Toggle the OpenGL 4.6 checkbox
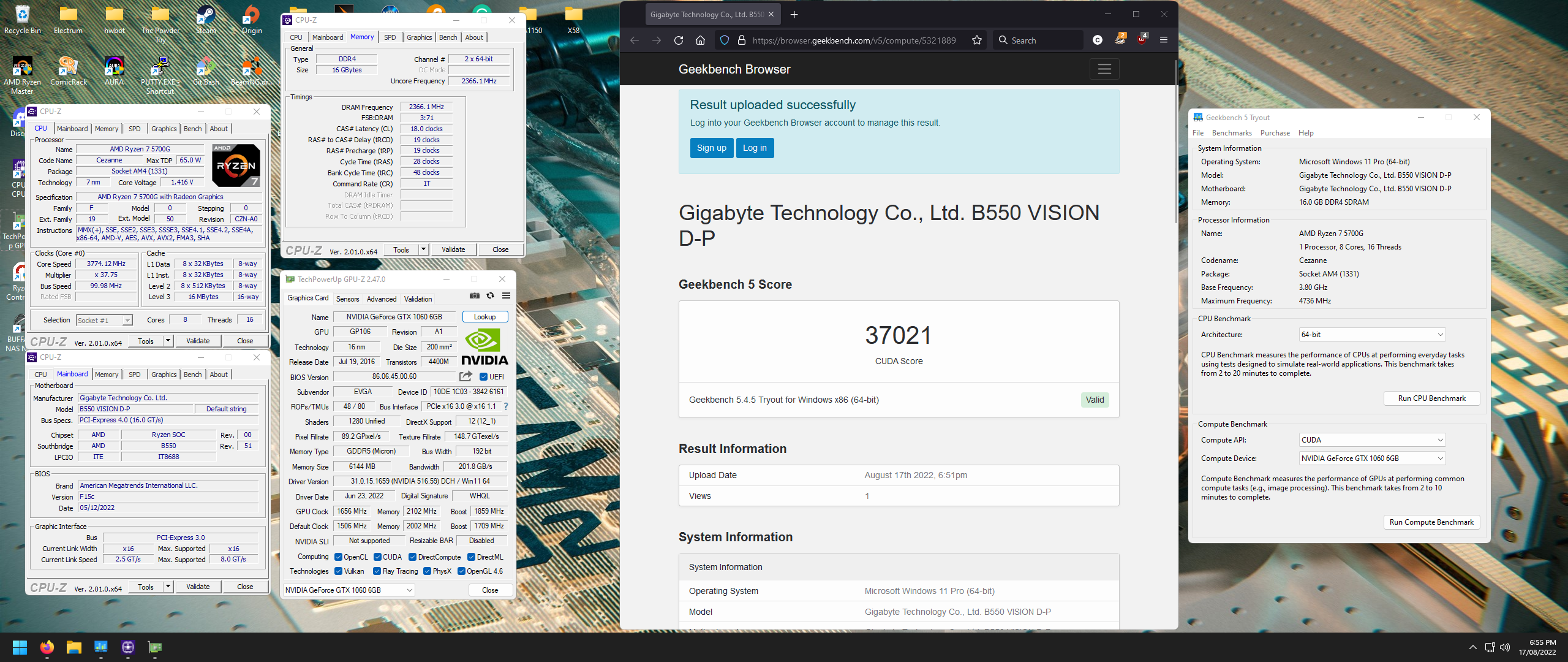Screen dimensions: 1568x662 (461, 571)
